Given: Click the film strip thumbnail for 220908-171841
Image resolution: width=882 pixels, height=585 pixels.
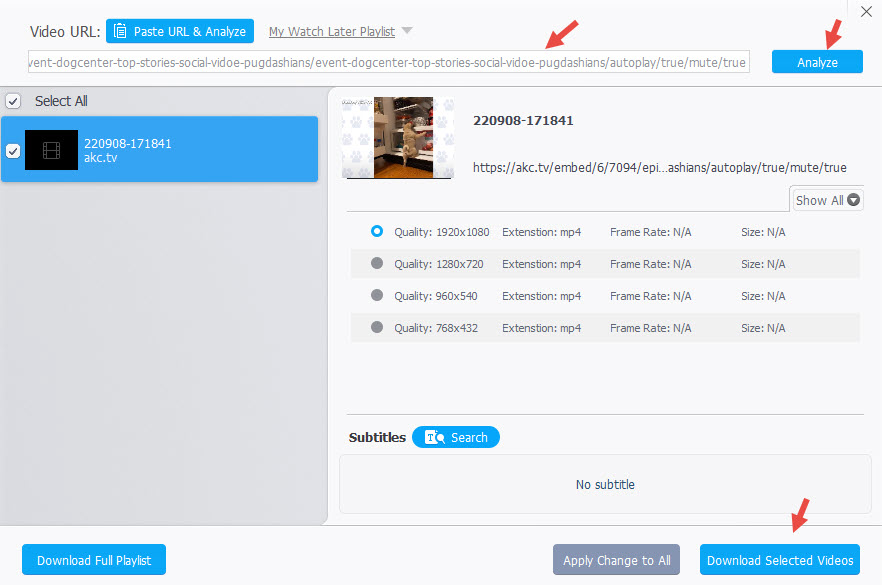Looking at the screenshot, I should coord(51,150).
